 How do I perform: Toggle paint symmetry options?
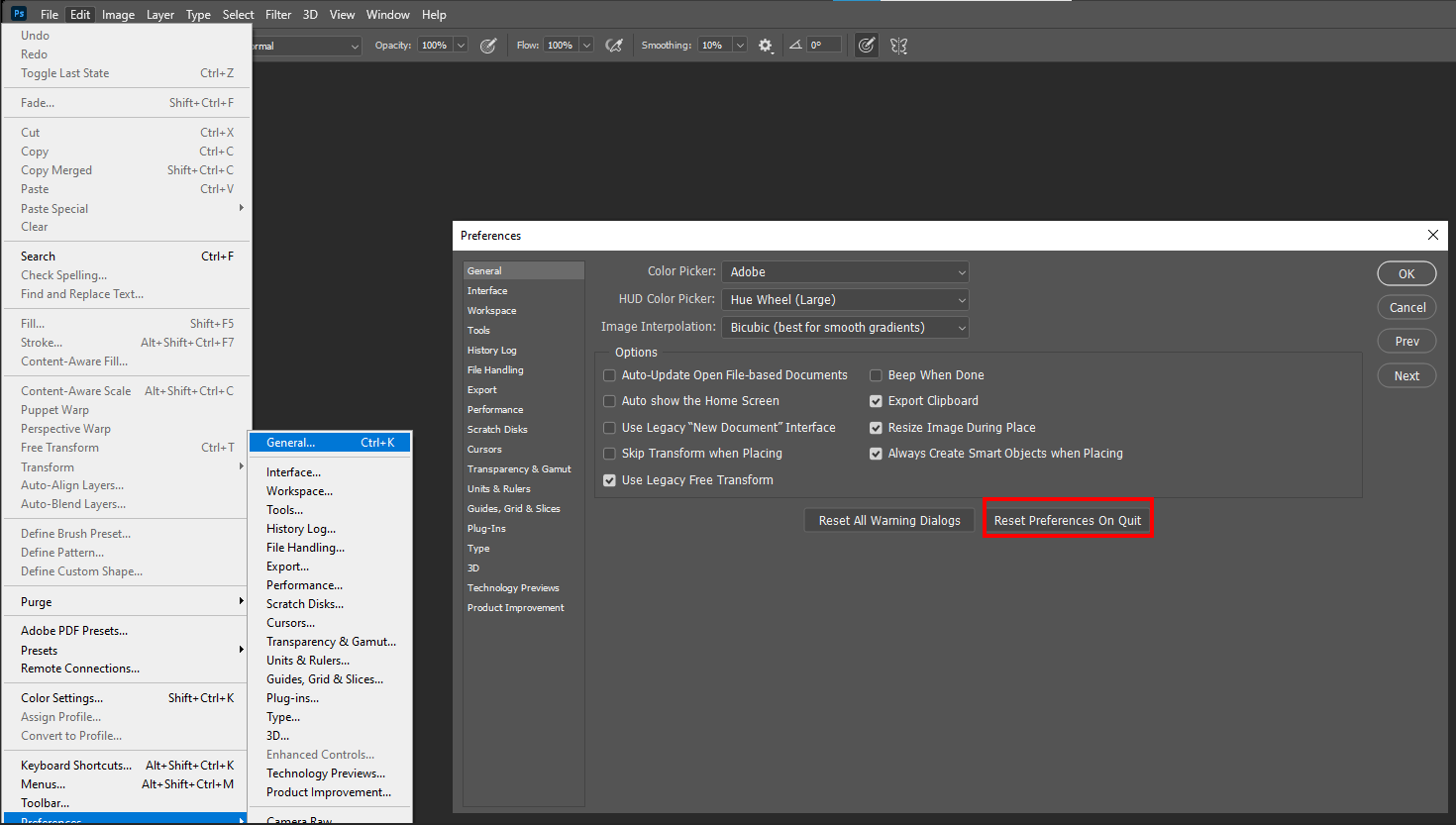coord(897,45)
